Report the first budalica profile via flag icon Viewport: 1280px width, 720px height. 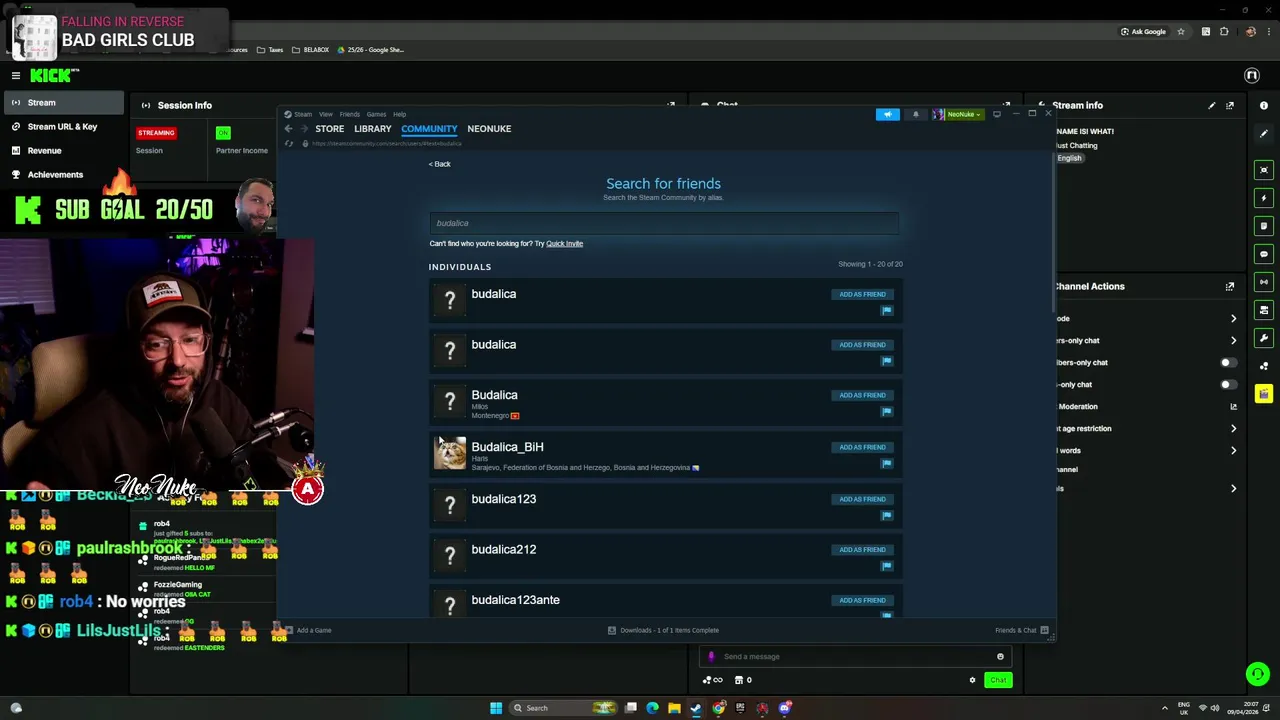(x=886, y=310)
